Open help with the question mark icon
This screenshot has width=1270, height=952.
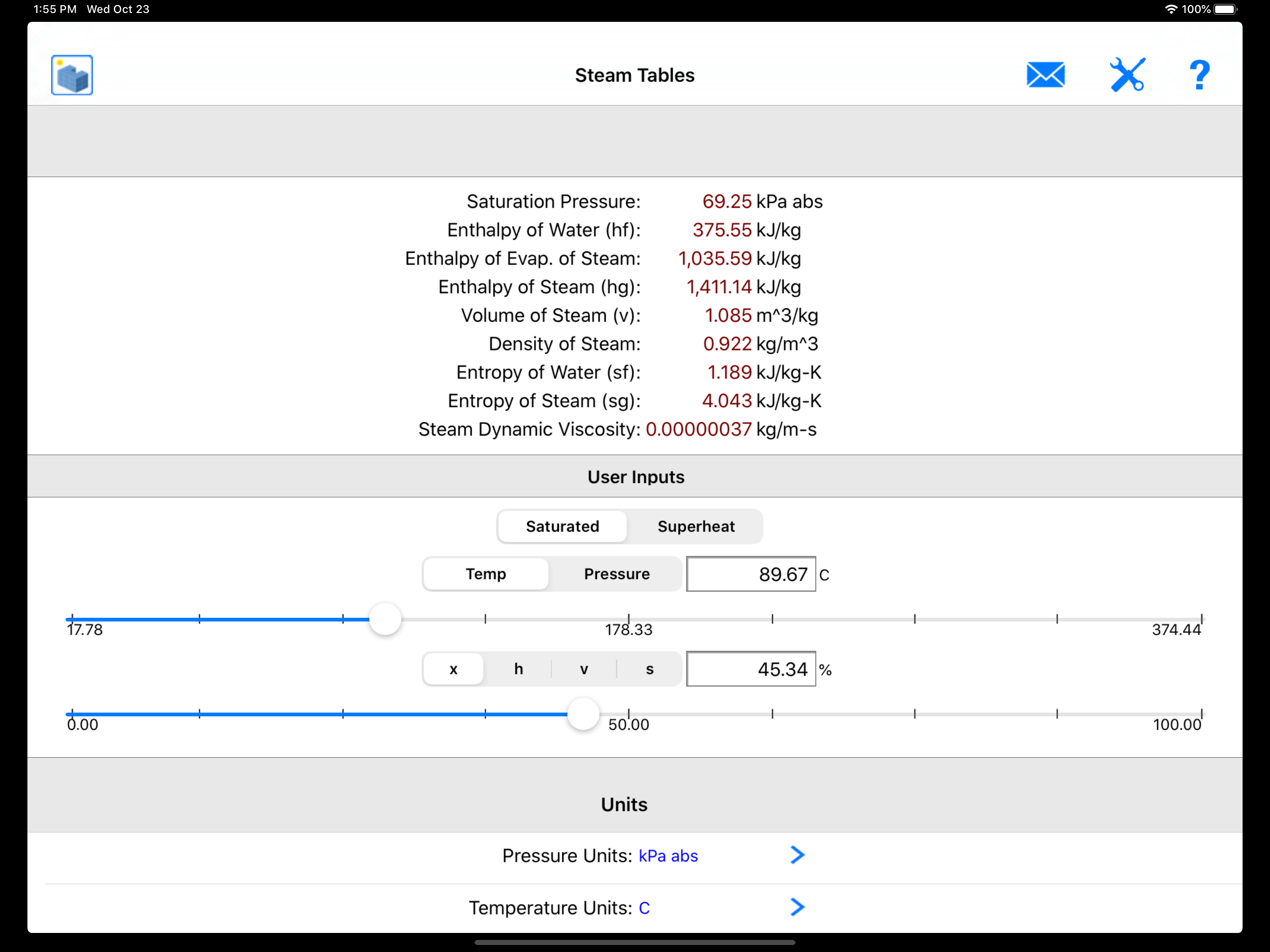(x=1199, y=75)
